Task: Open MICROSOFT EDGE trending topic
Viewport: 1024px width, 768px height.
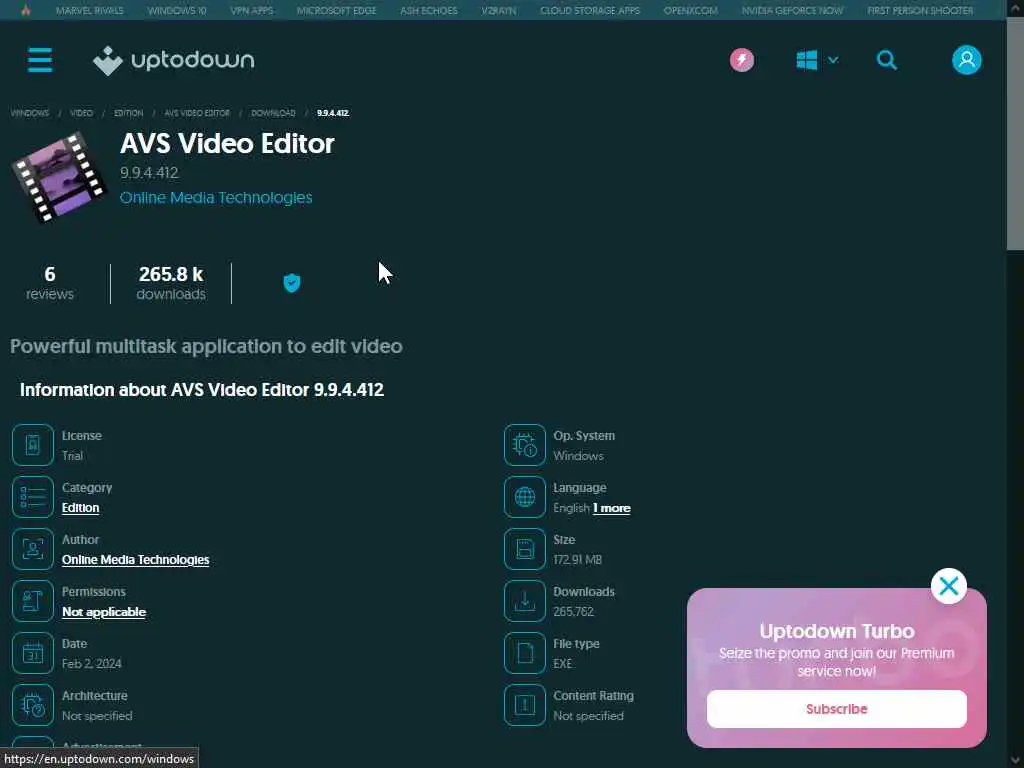Action: click(336, 10)
